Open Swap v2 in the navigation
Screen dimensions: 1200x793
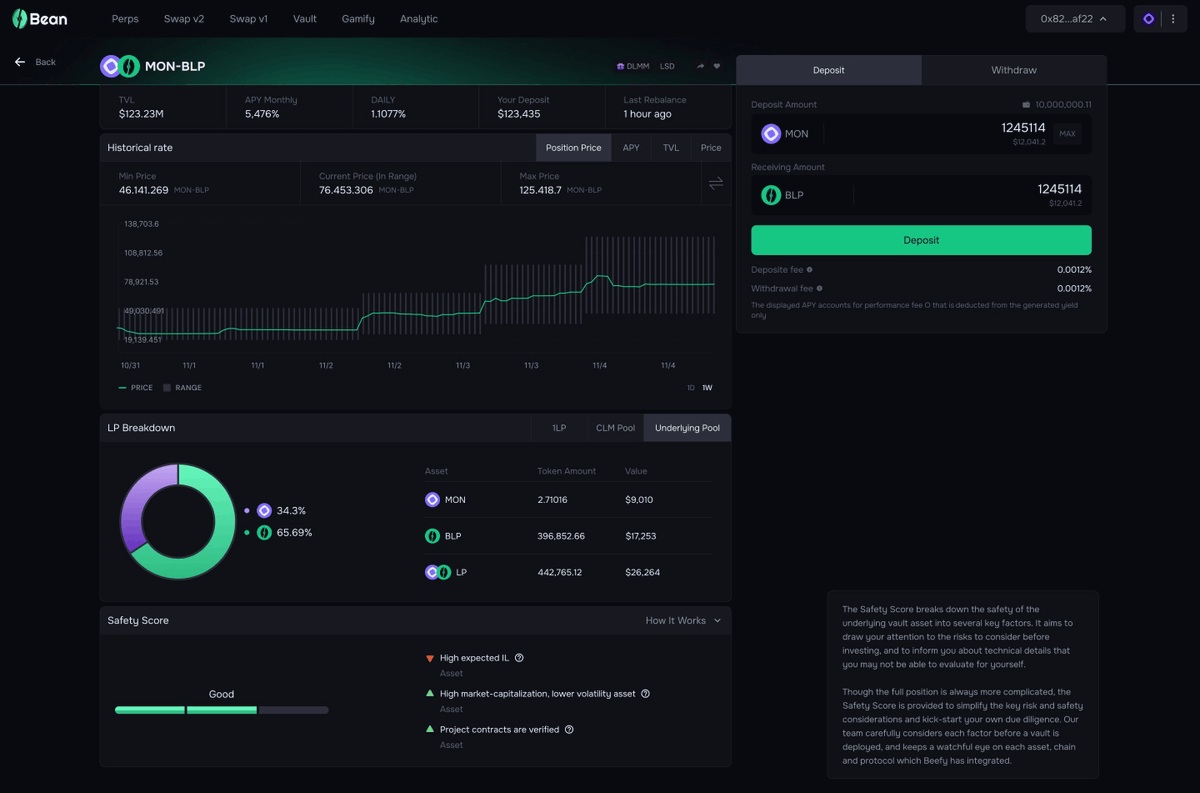(x=184, y=19)
